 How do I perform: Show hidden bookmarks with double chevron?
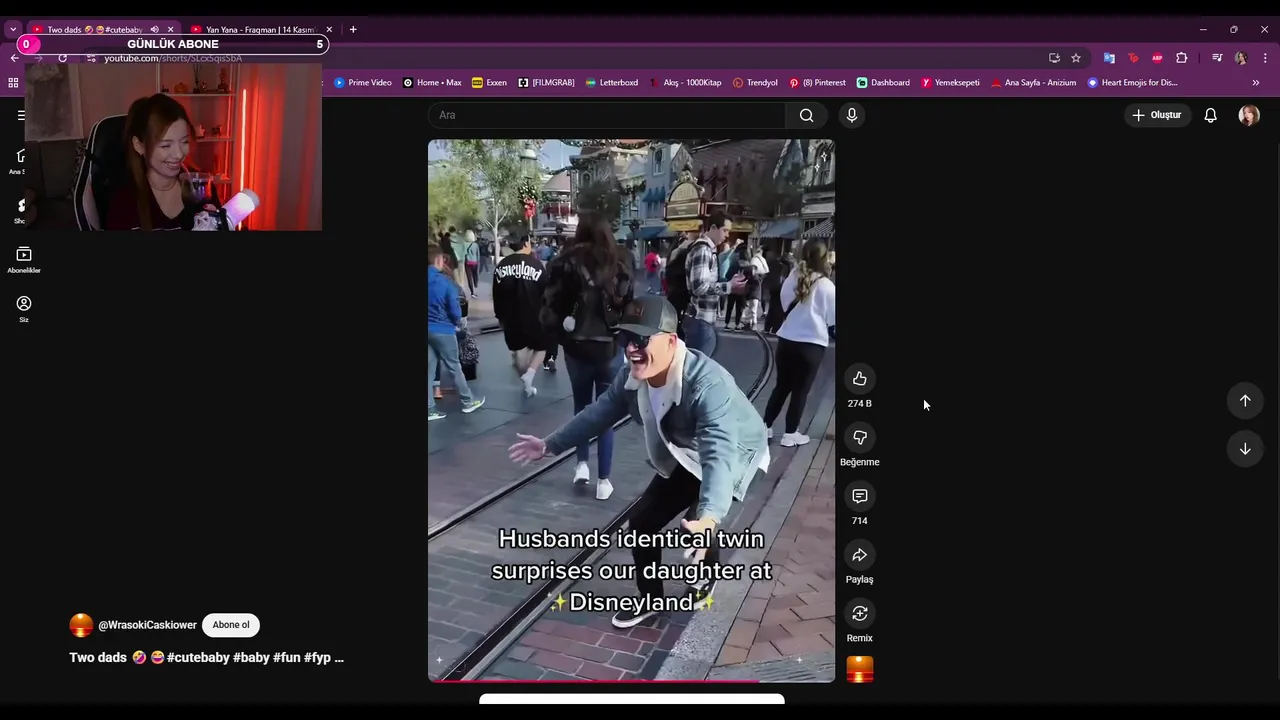1256,83
